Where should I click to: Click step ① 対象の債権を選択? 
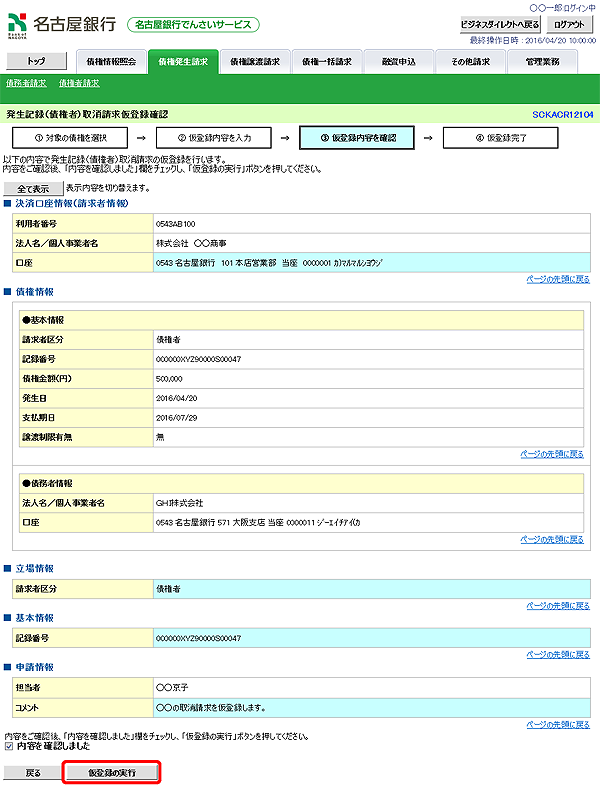pos(70,138)
